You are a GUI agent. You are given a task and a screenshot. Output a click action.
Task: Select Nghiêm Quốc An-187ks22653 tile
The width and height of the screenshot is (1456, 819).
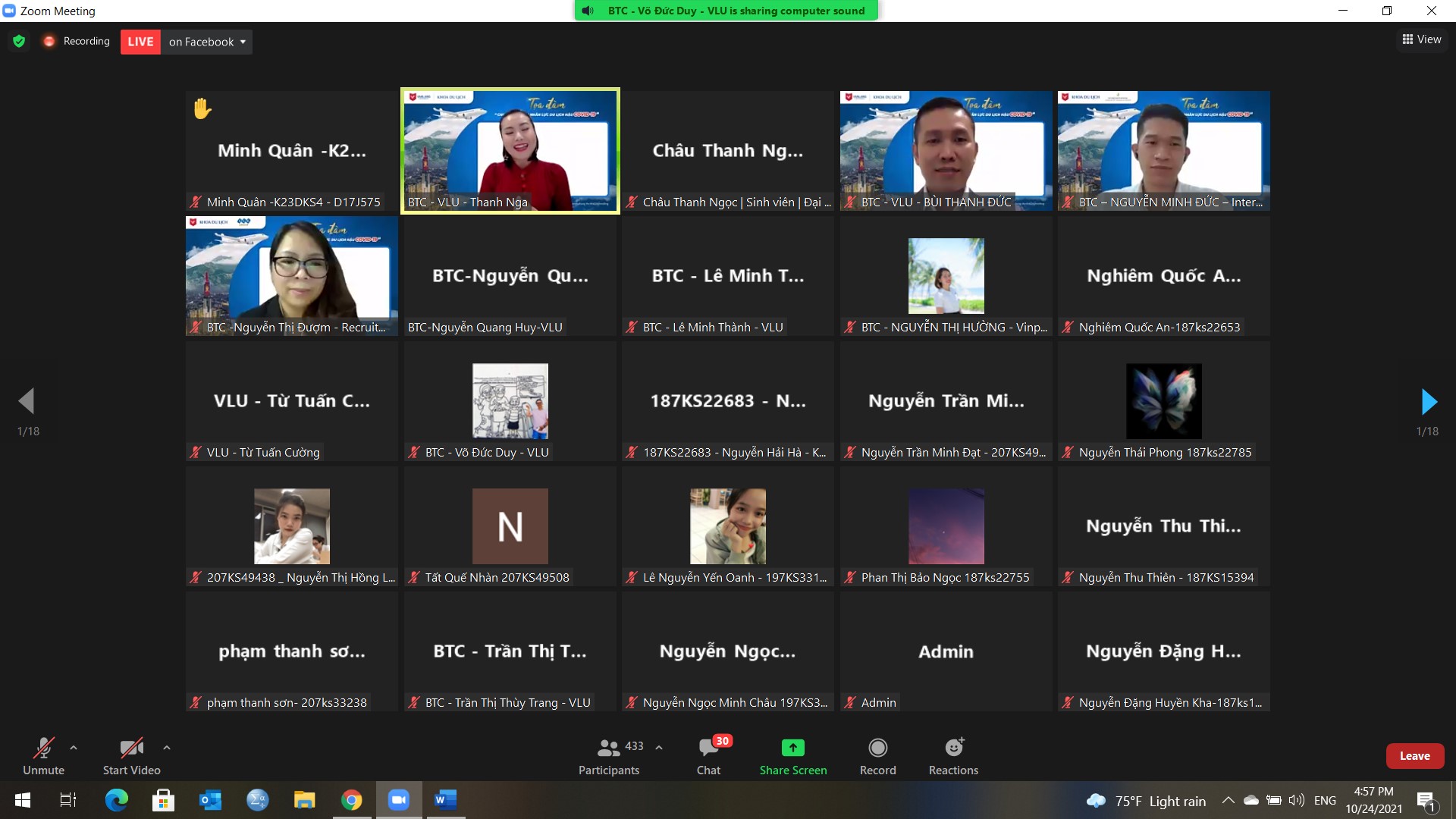coord(1164,276)
